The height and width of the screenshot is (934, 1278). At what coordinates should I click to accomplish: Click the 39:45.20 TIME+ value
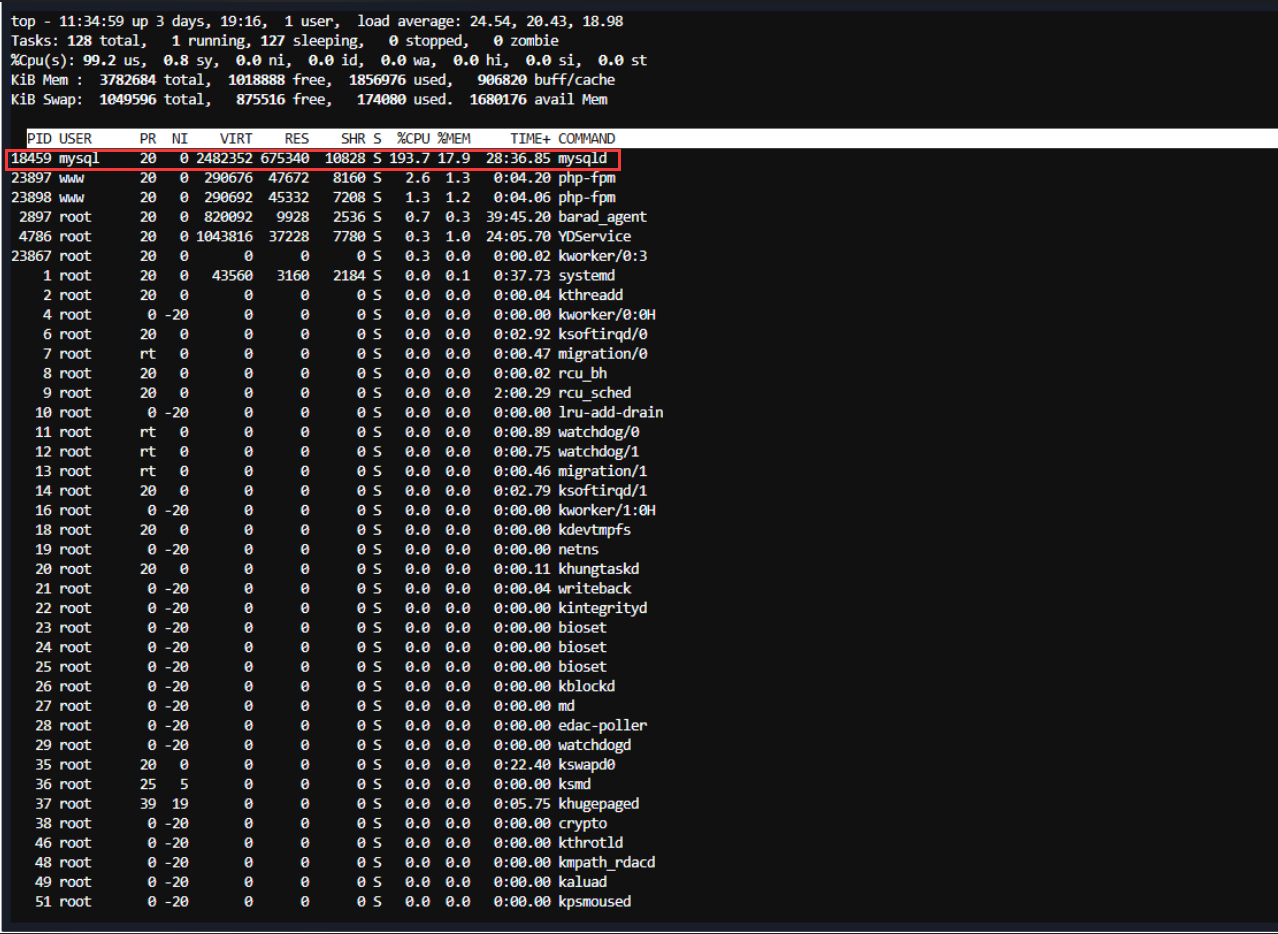tap(518, 217)
